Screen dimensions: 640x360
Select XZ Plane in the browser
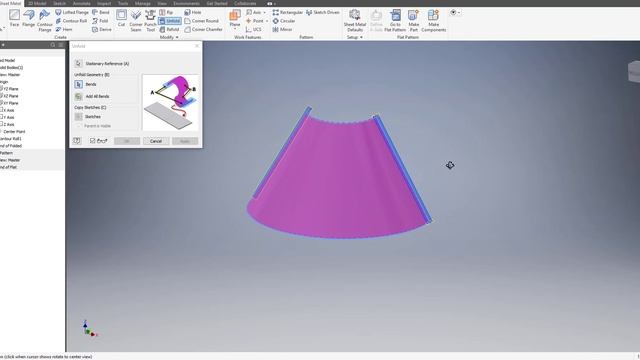pos(10,96)
